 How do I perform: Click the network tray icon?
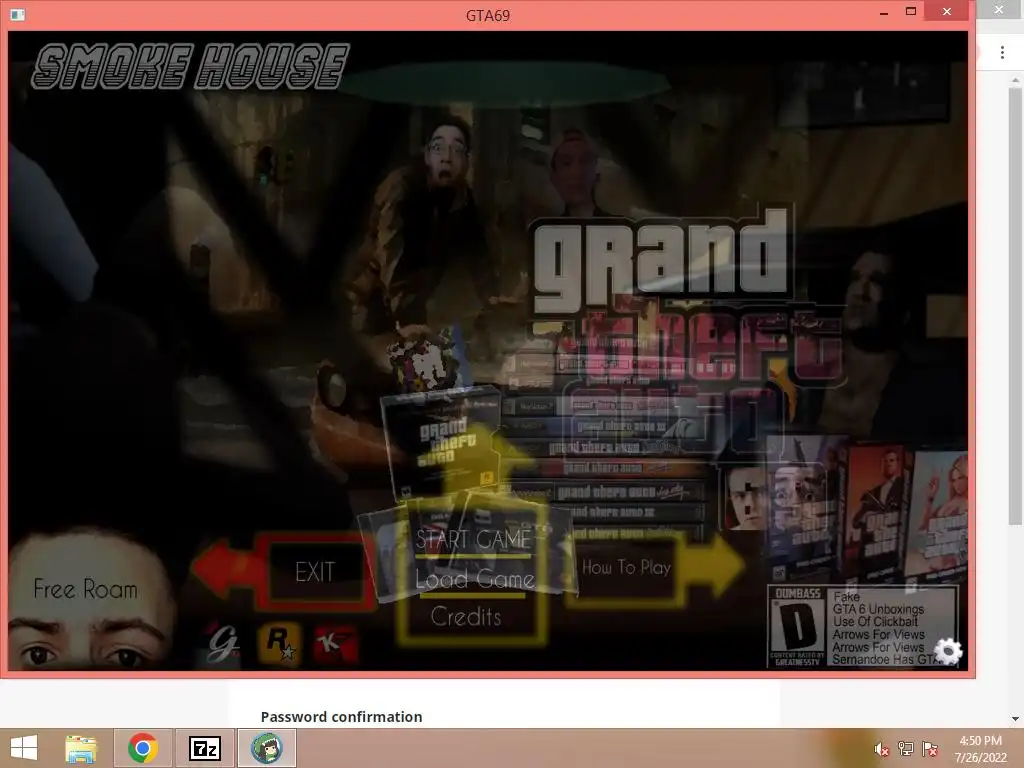tap(906, 749)
